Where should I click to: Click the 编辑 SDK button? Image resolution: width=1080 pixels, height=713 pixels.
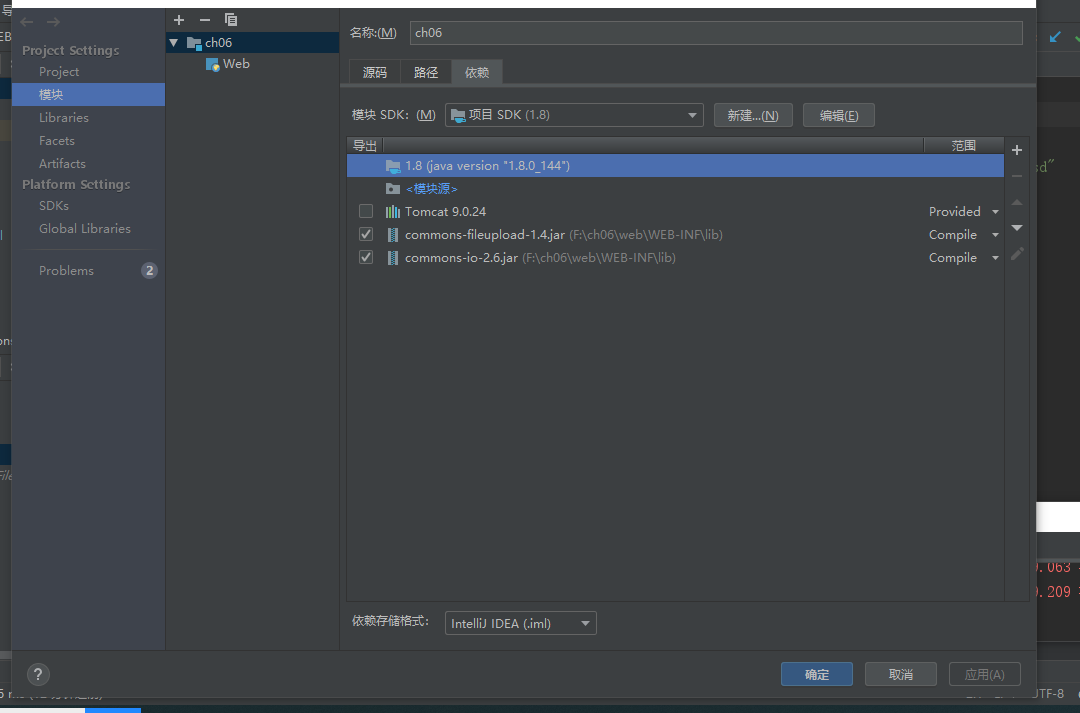point(839,115)
